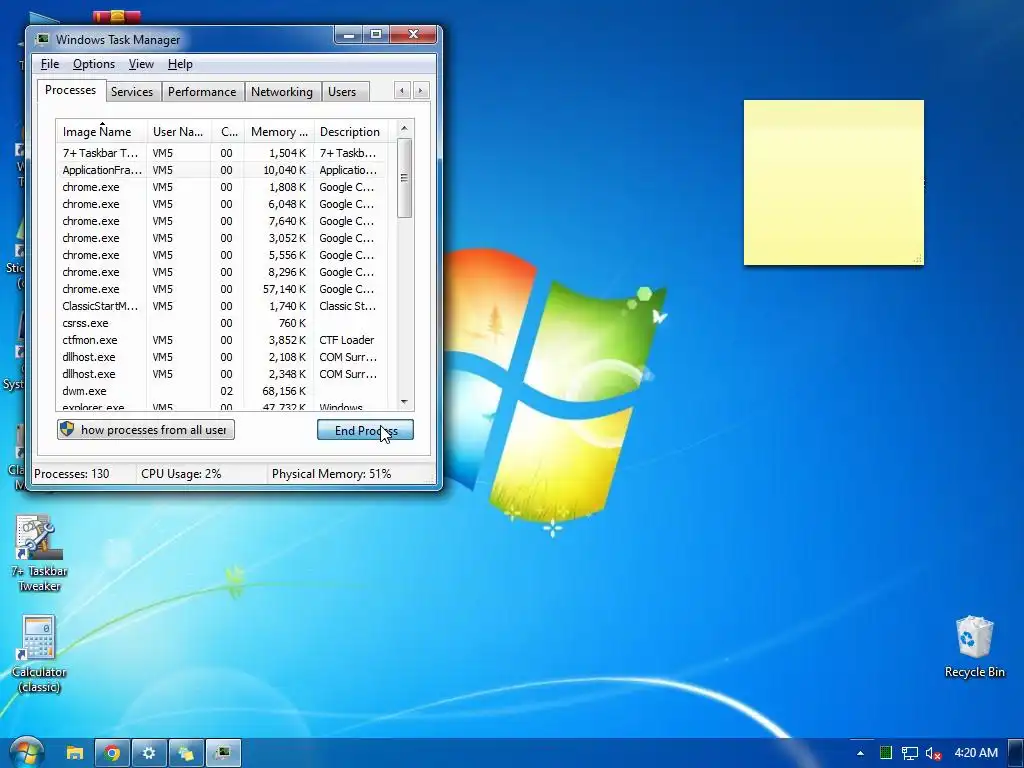Viewport: 1024px width, 768px height.
Task: Switch to the Performance tab
Action: [202, 92]
